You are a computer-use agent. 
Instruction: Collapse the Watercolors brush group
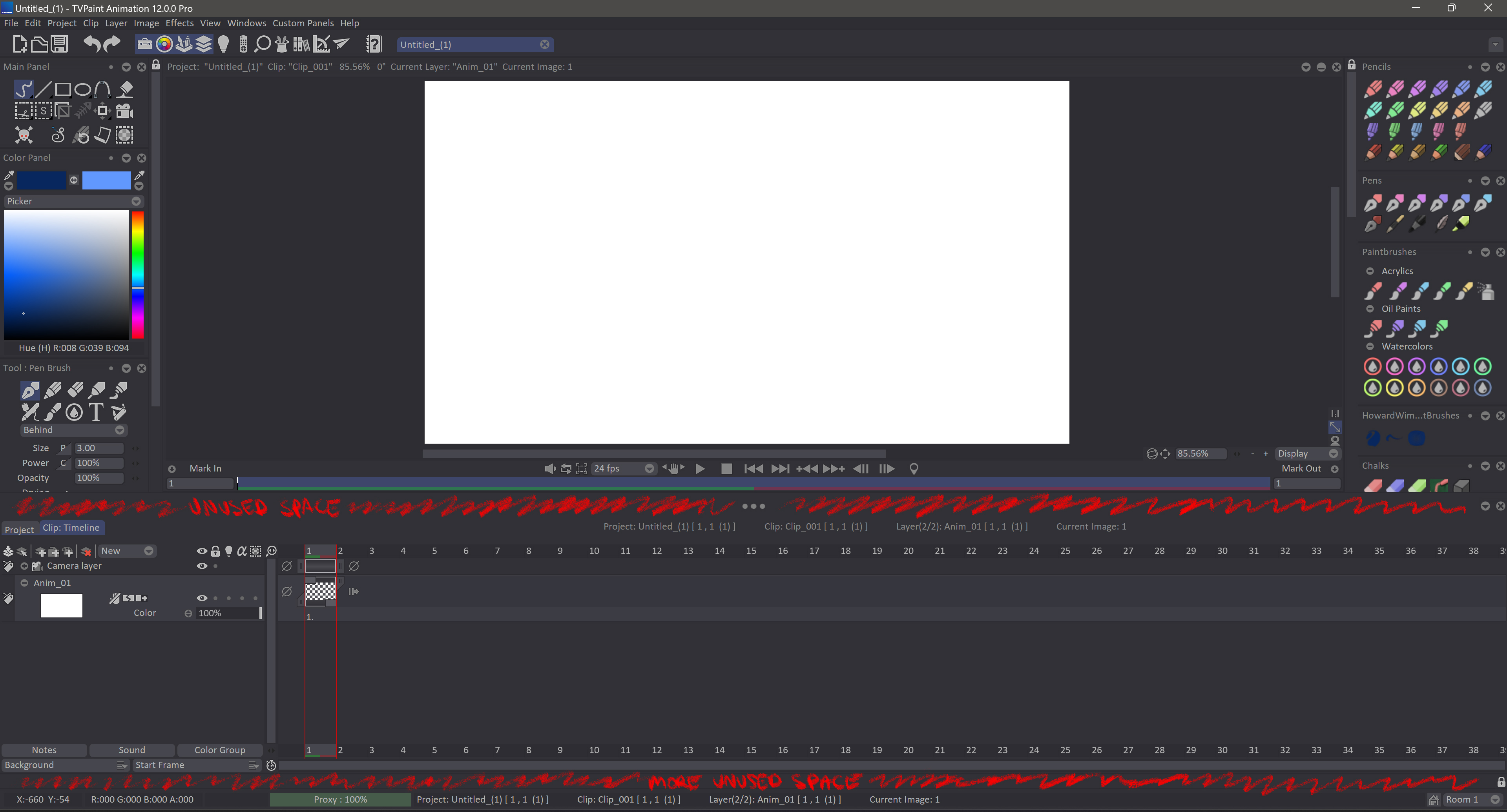click(1370, 347)
